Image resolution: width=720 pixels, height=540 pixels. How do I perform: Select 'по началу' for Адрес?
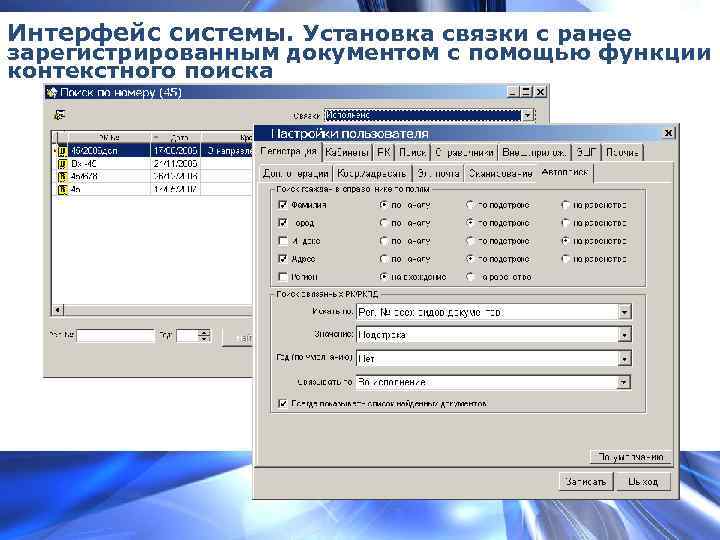pos(384,259)
